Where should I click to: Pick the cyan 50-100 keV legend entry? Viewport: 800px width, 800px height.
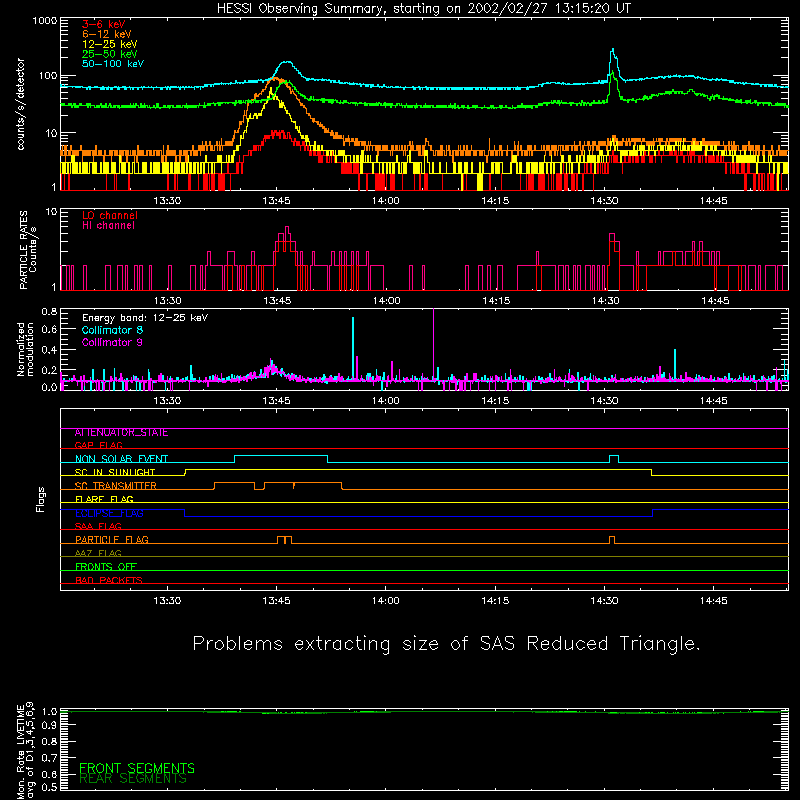click(113, 63)
